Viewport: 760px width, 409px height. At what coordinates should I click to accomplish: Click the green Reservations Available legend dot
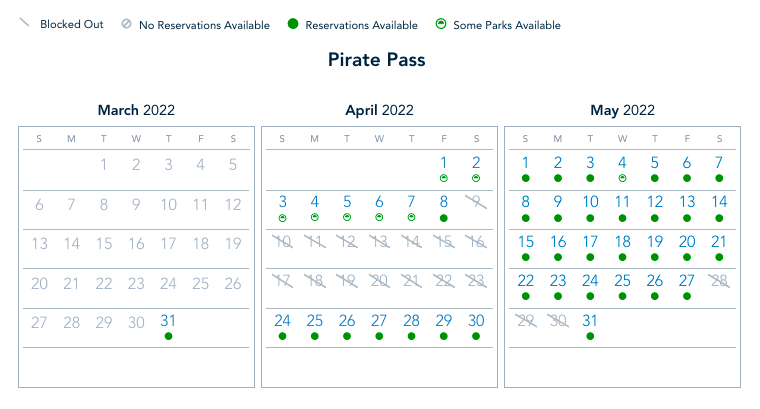coord(293,25)
